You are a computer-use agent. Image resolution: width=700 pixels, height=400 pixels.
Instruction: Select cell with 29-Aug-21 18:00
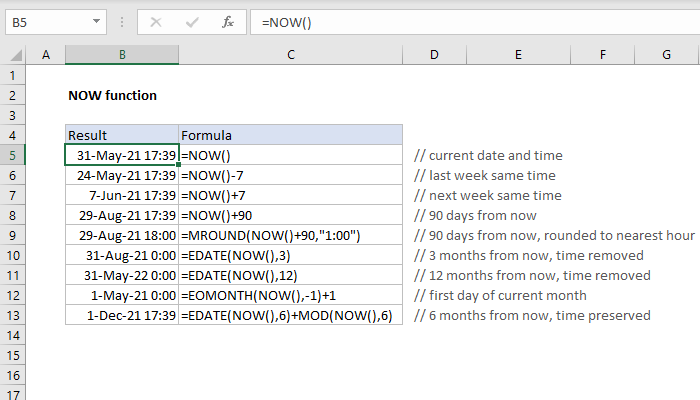[122, 235]
